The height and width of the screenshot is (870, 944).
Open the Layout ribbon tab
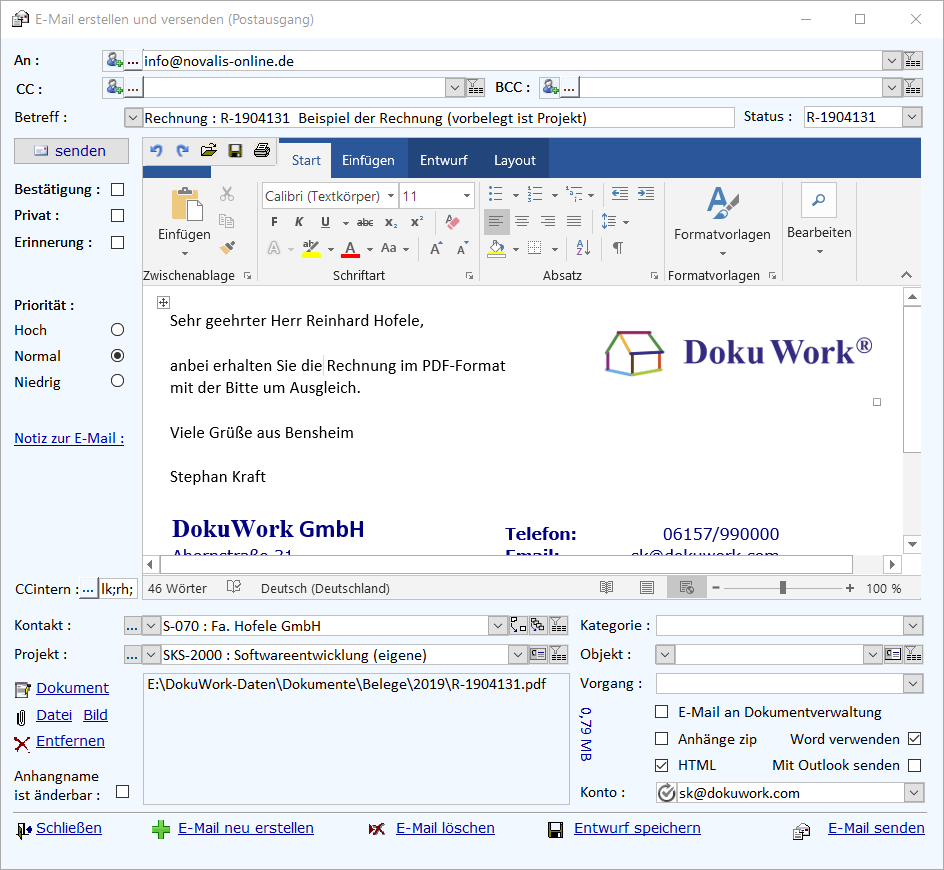pyautogui.click(x=514, y=160)
